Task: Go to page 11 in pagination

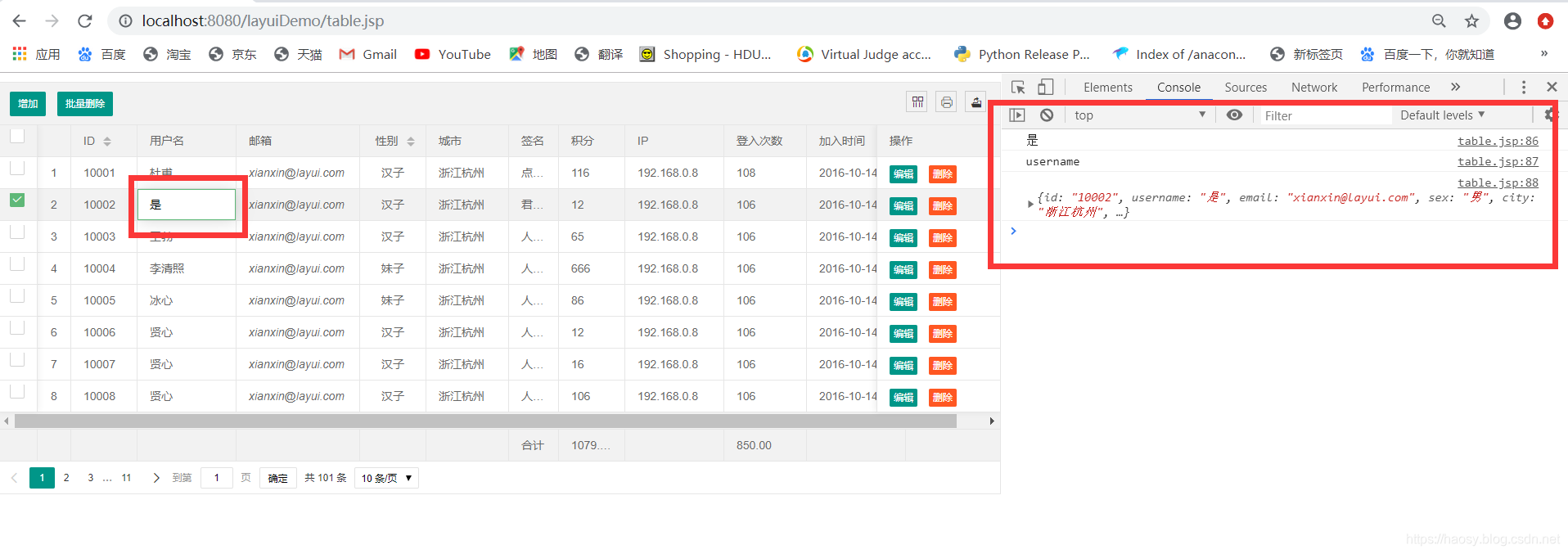Action: tap(126, 478)
